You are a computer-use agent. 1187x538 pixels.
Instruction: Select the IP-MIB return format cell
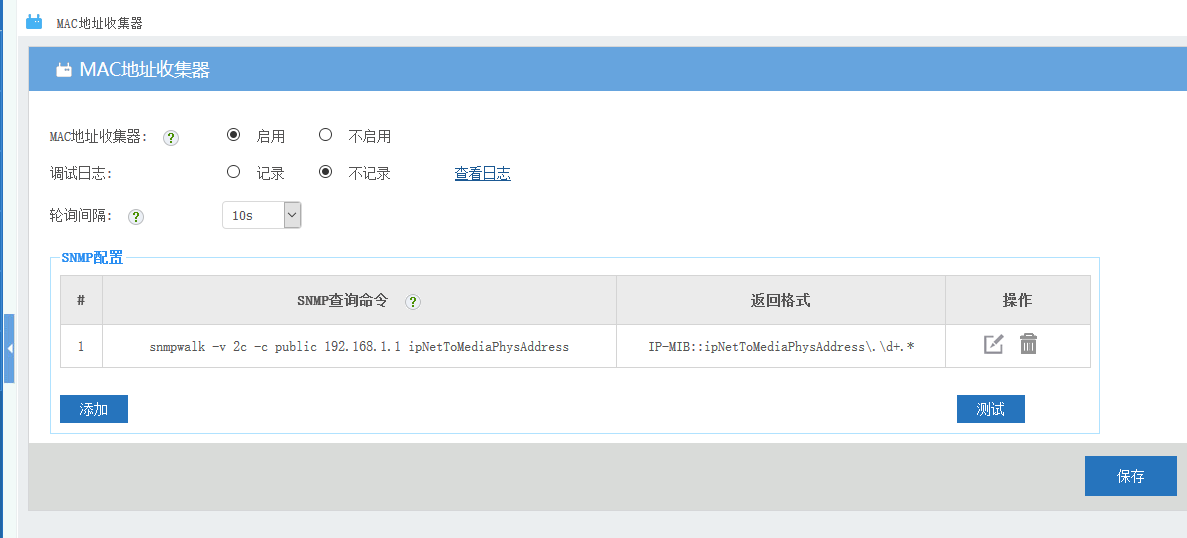pos(780,346)
